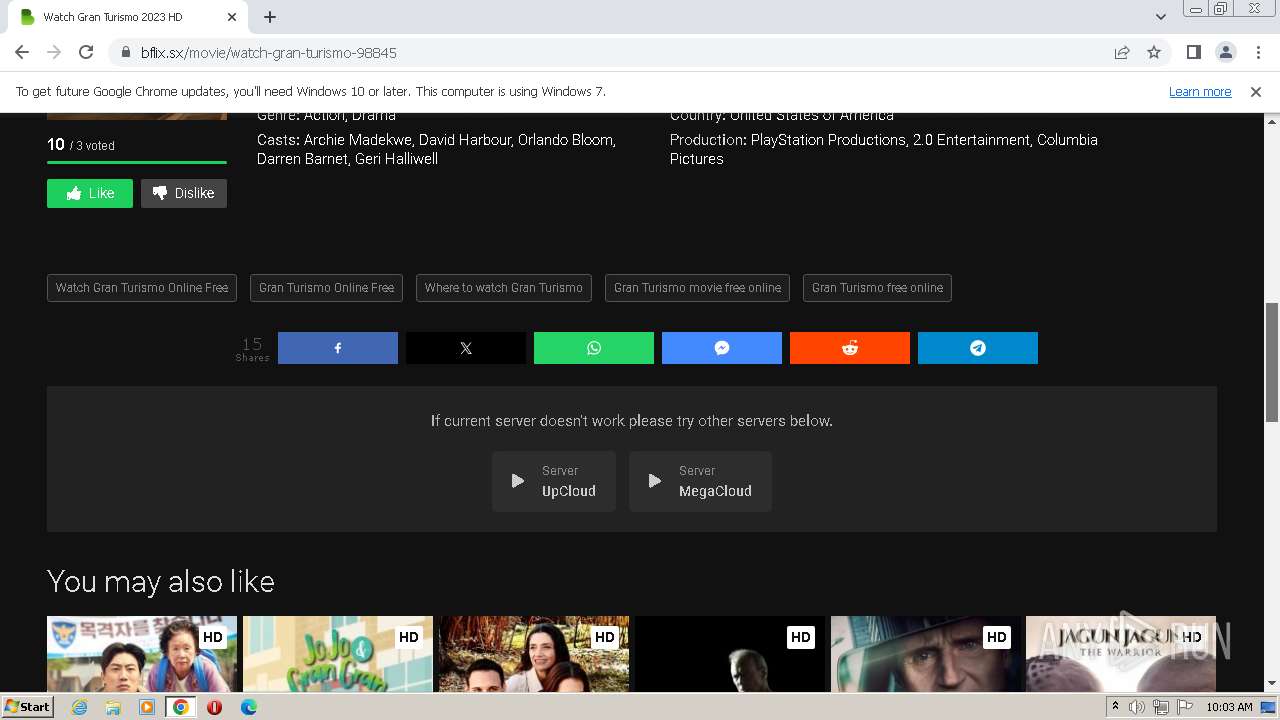Open the third recommended movie with the couple

click(534, 654)
